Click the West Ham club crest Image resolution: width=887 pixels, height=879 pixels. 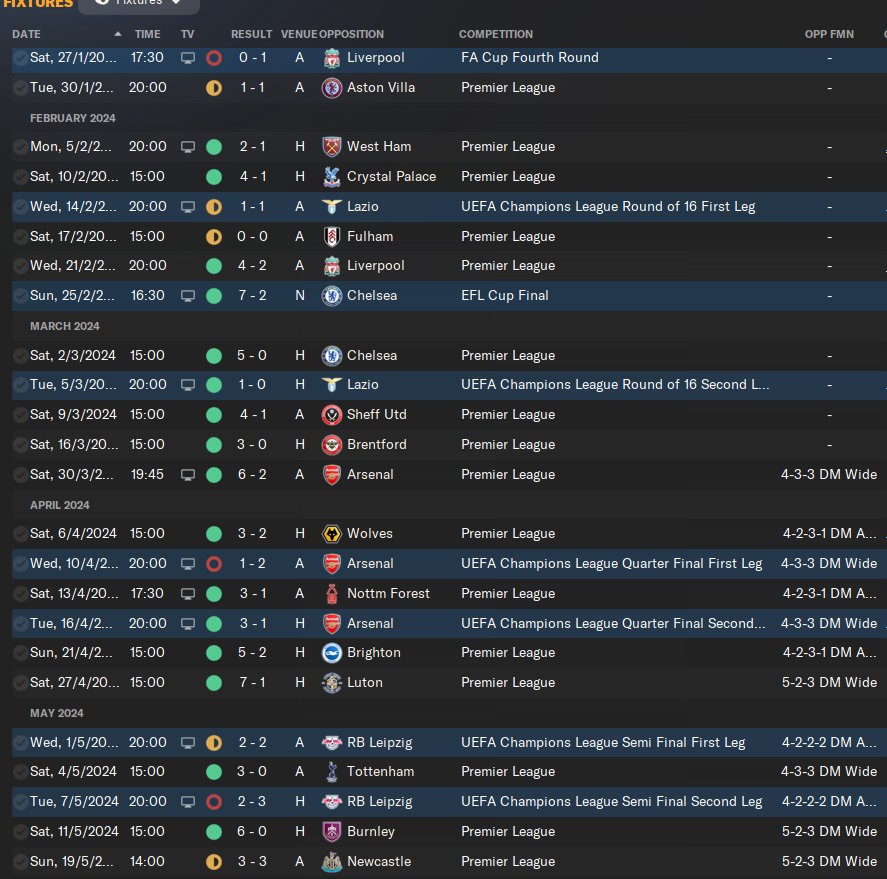332,146
